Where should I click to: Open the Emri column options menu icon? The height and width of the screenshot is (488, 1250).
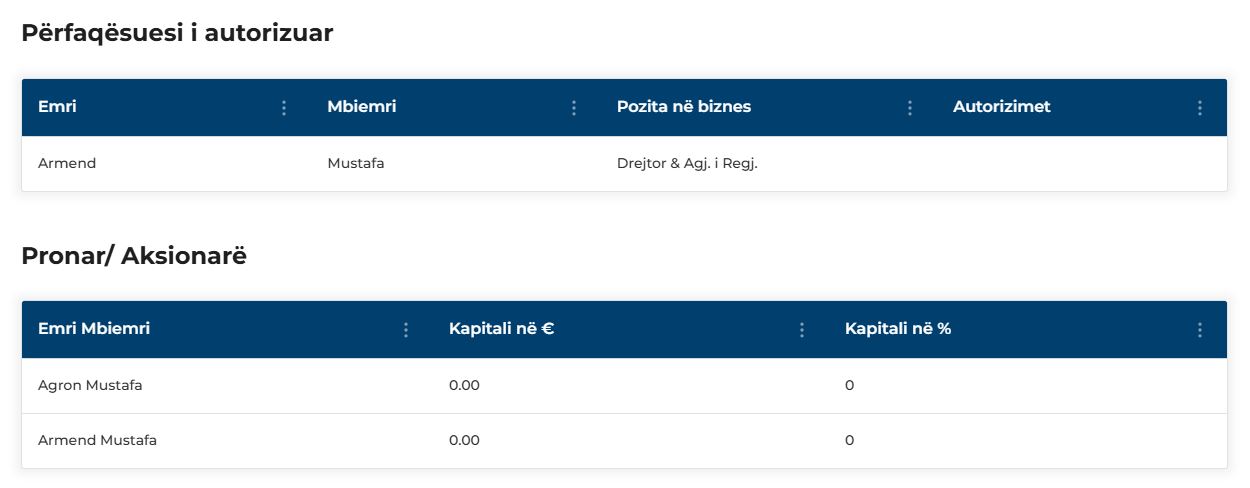click(284, 108)
